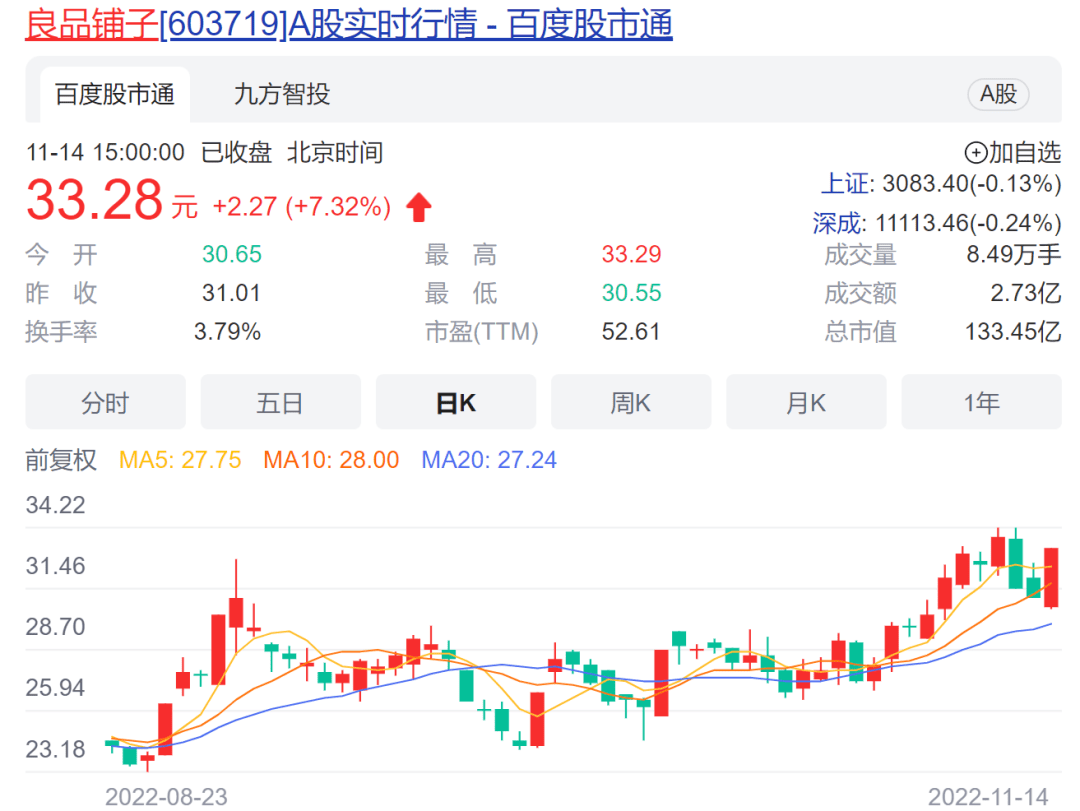Click the last red candlestick on the chart
The height and width of the screenshot is (811, 1080).
tap(1051, 577)
